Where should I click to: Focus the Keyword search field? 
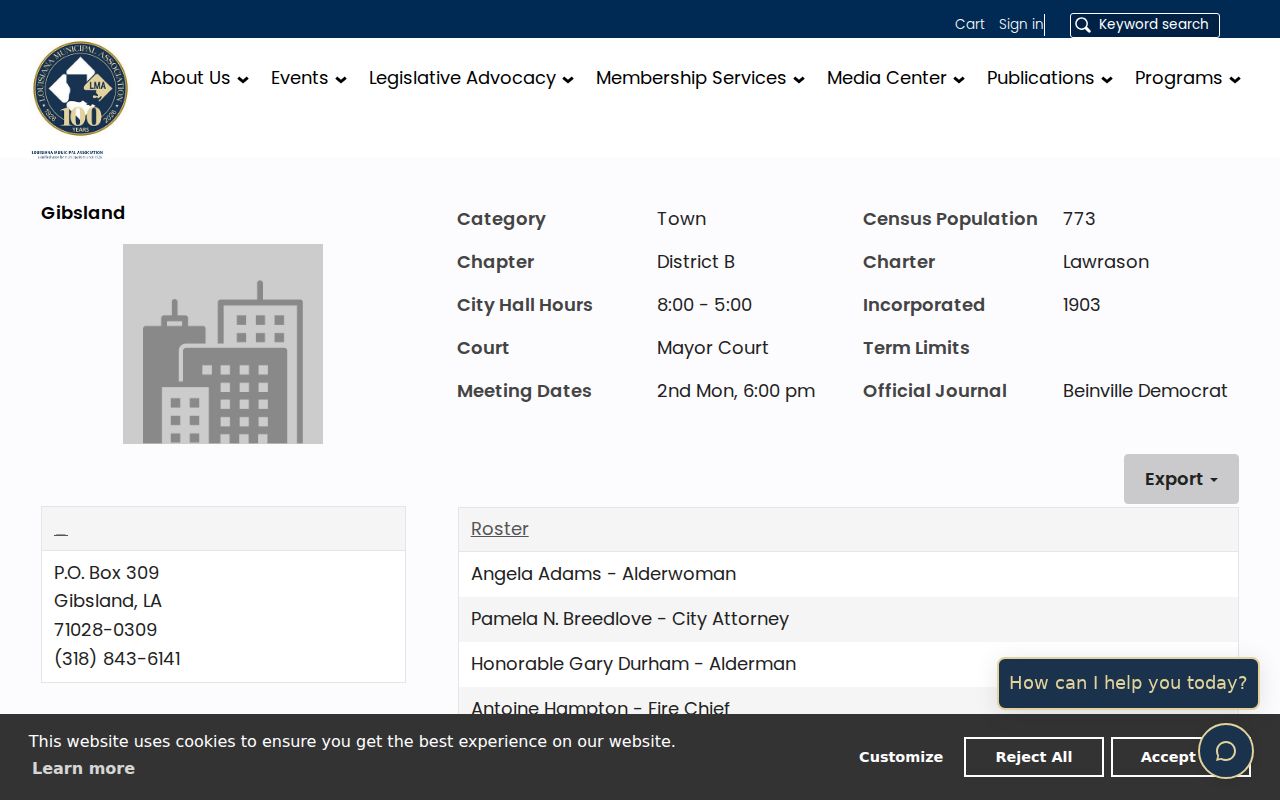click(1145, 25)
